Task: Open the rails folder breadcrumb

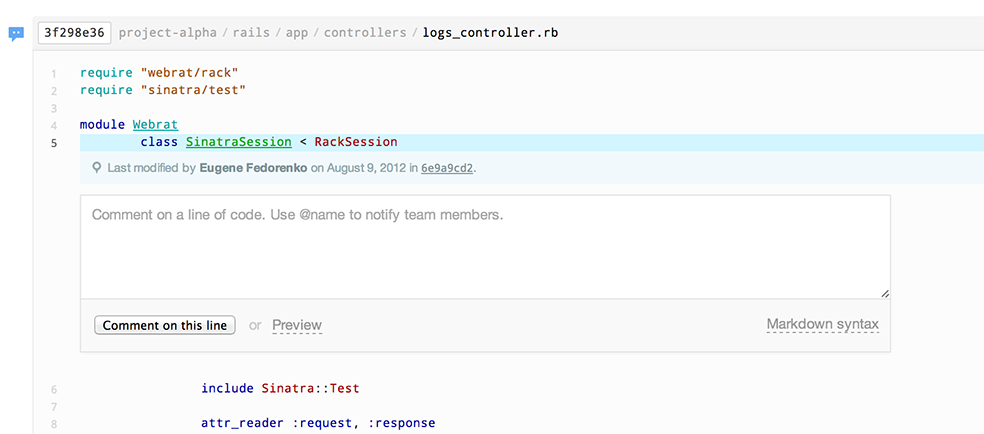Action: click(x=251, y=33)
